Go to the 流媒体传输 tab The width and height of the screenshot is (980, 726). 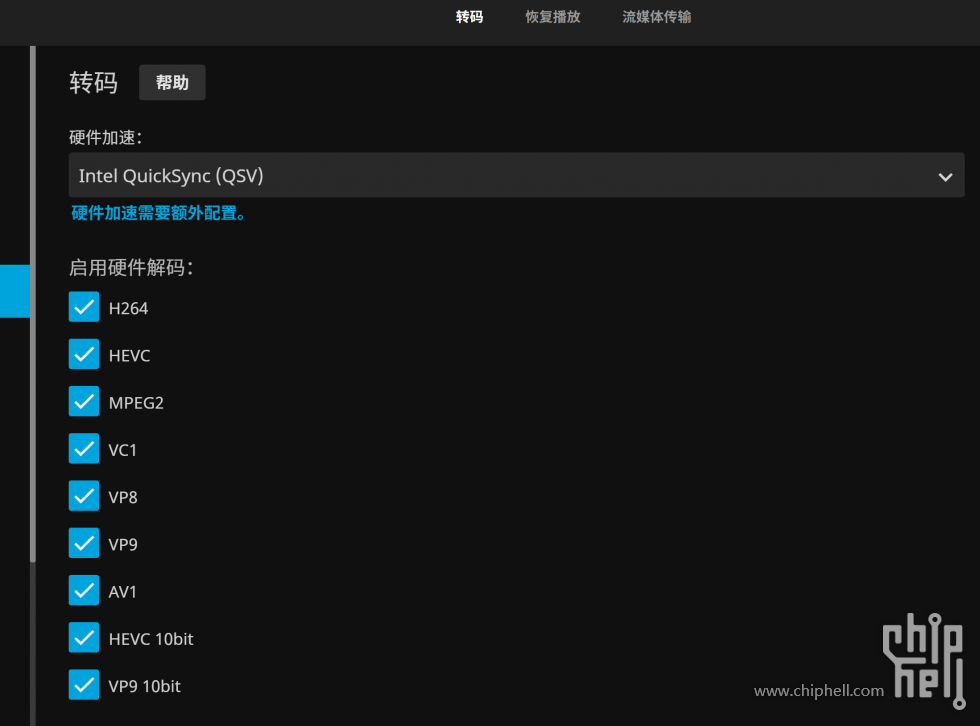[x=657, y=17]
